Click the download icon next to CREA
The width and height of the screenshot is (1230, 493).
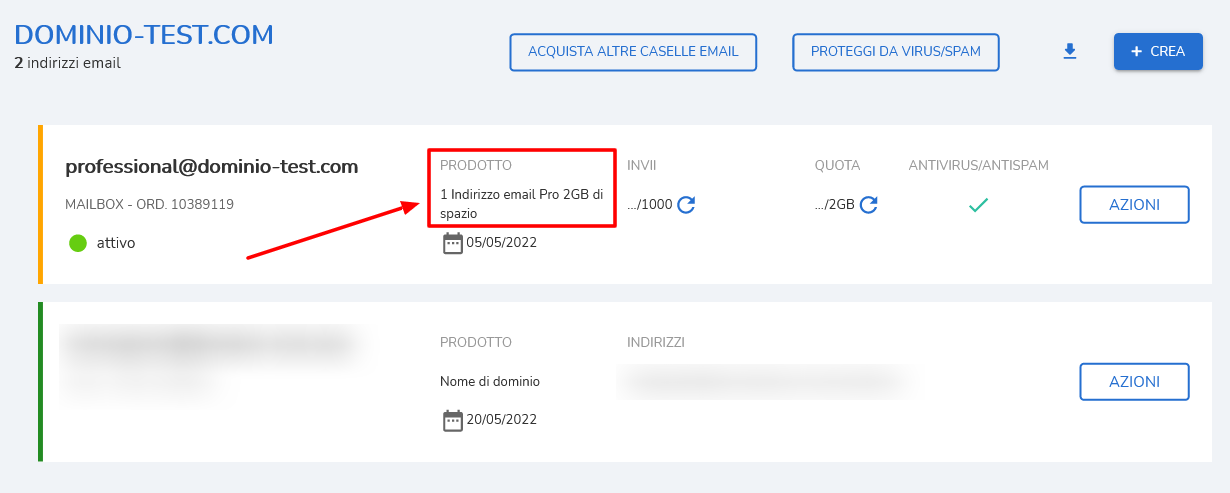(1070, 52)
